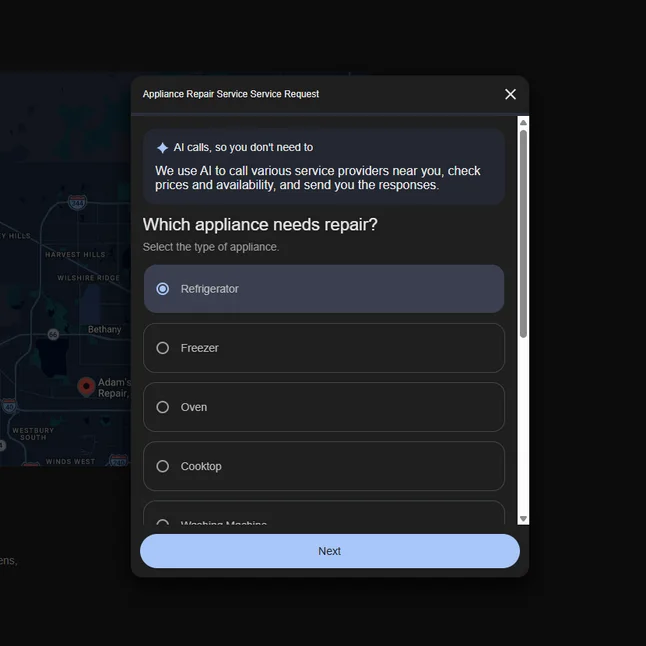This screenshot has height=646, width=646.
Task: Select the Cooktop radio option
Action: (324, 466)
